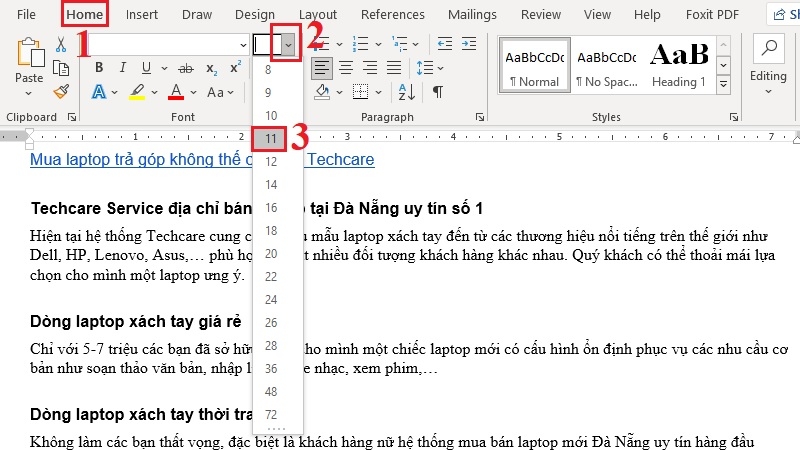This screenshot has height=450, width=800.
Task: Open the Review tab
Action: (x=541, y=14)
